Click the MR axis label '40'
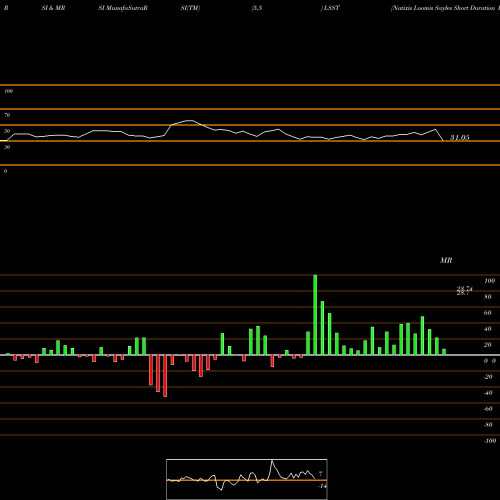The height and width of the screenshot is (500, 500). (488, 329)
